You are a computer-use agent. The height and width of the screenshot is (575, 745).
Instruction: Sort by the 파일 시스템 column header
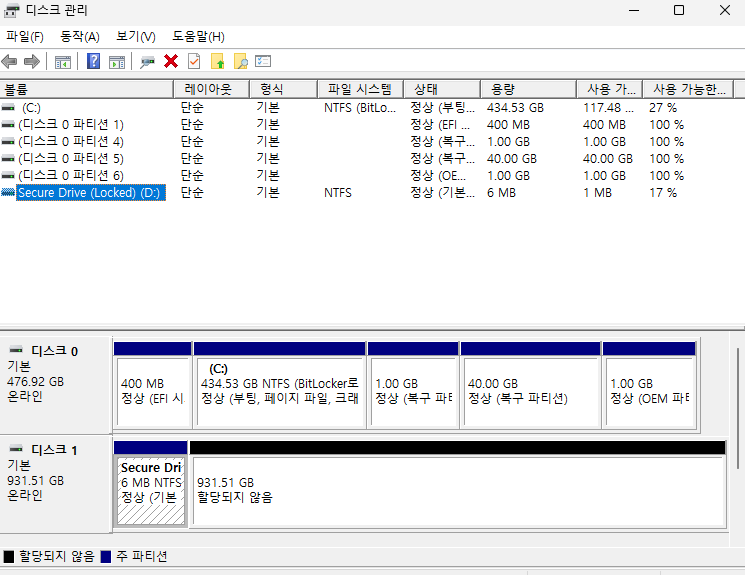(x=360, y=89)
